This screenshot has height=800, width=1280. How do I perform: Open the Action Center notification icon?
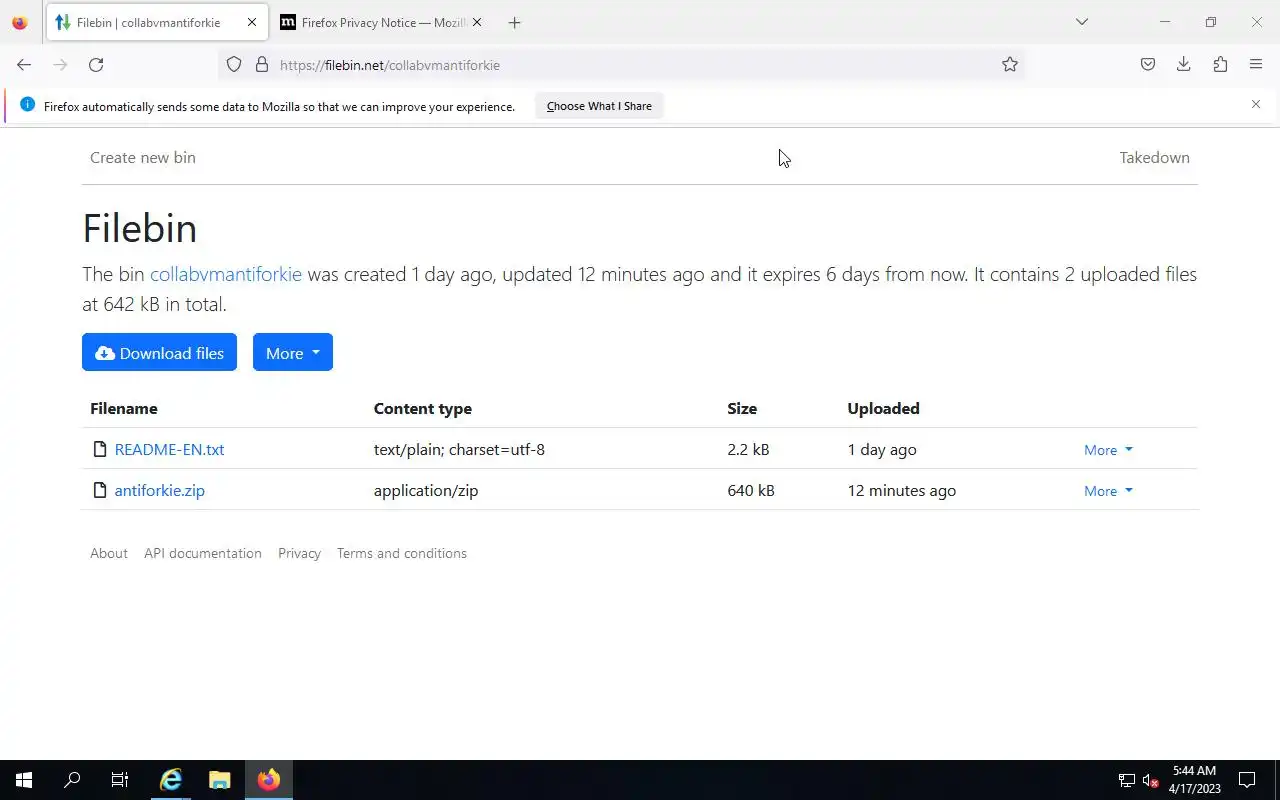[x=1247, y=780]
